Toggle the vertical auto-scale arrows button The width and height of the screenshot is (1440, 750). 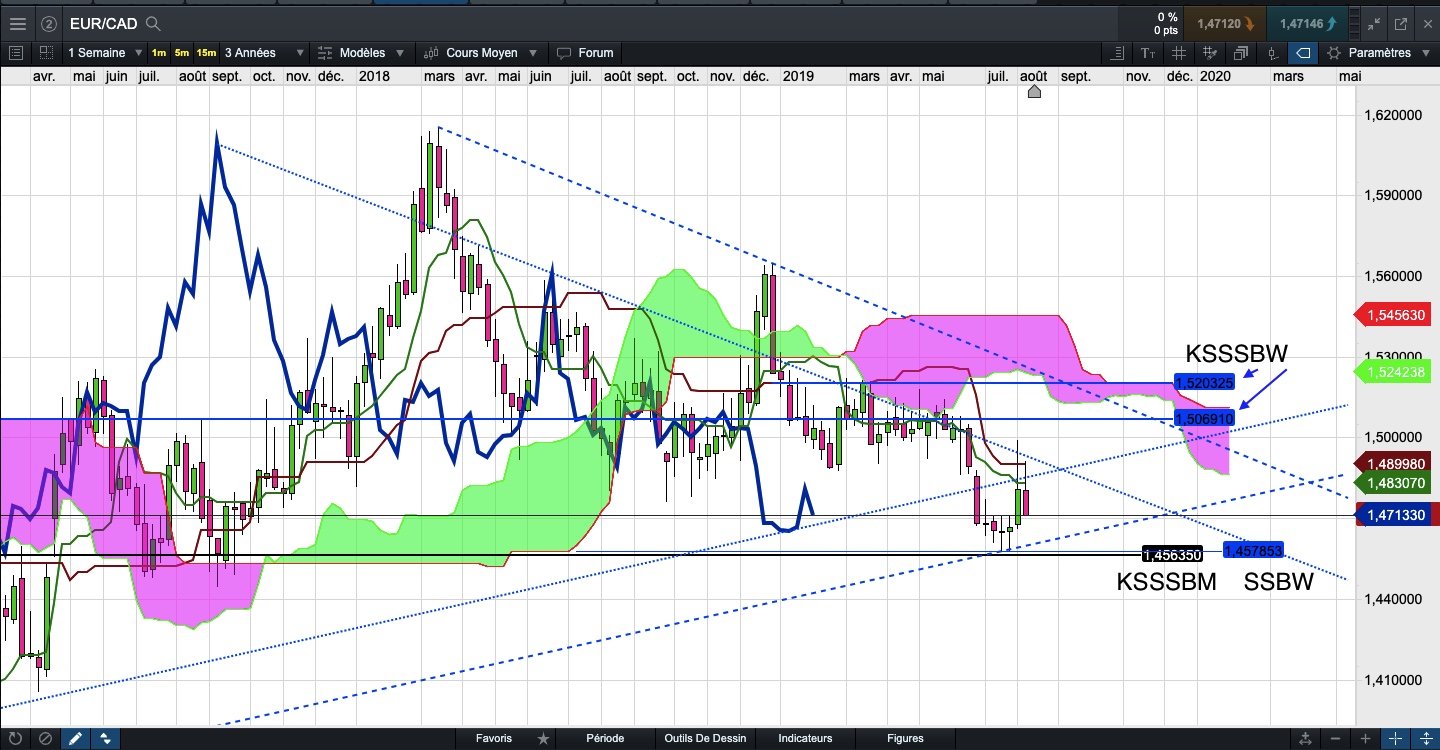coord(1424,739)
